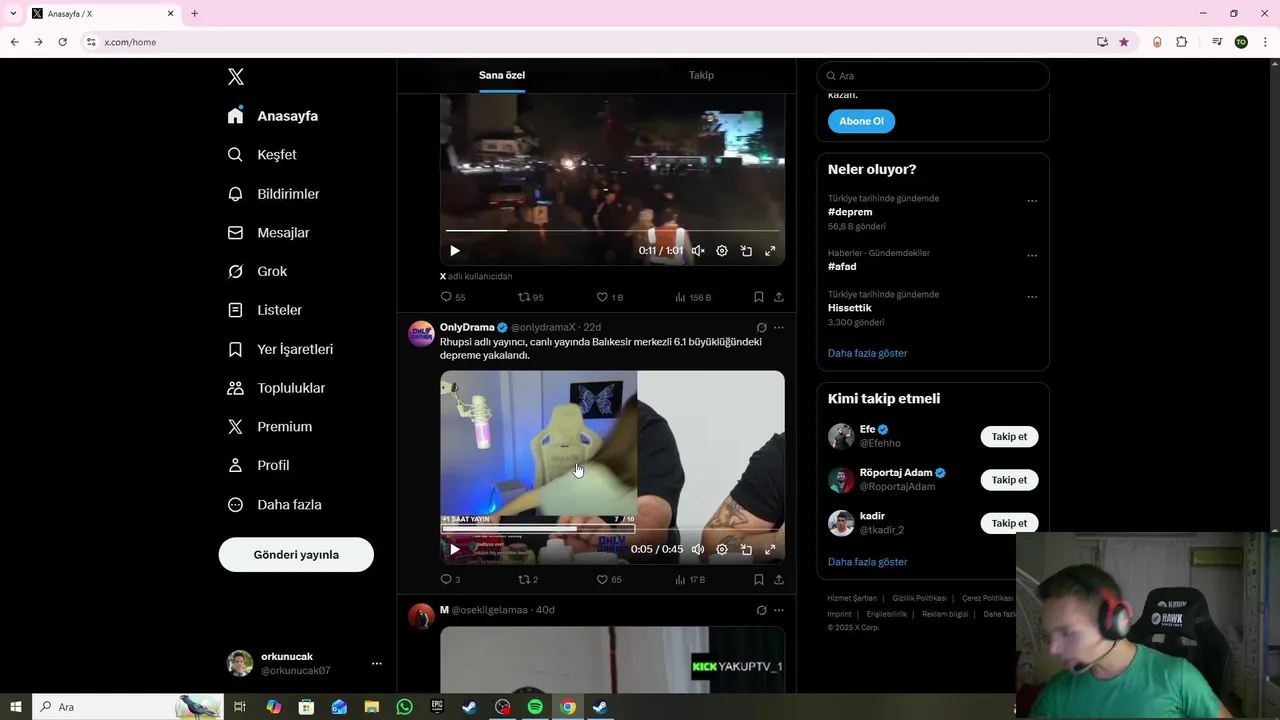The height and width of the screenshot is (720, 1280).
Task: Like the OnlyDrama post with 65 likes
Action: 609,579
